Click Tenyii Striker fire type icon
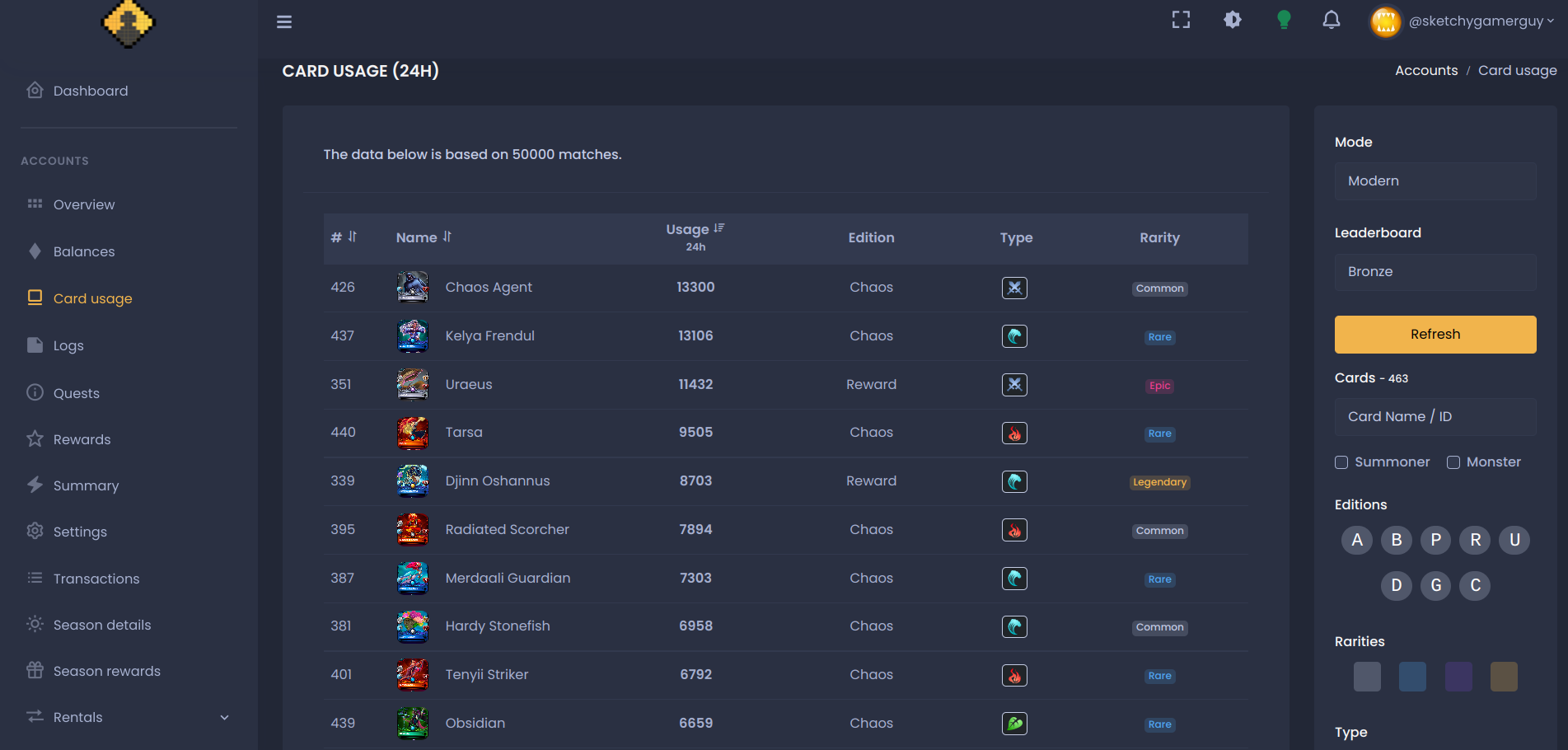The width and height of the screenshot is (1568, 750). coord(1015,676)
